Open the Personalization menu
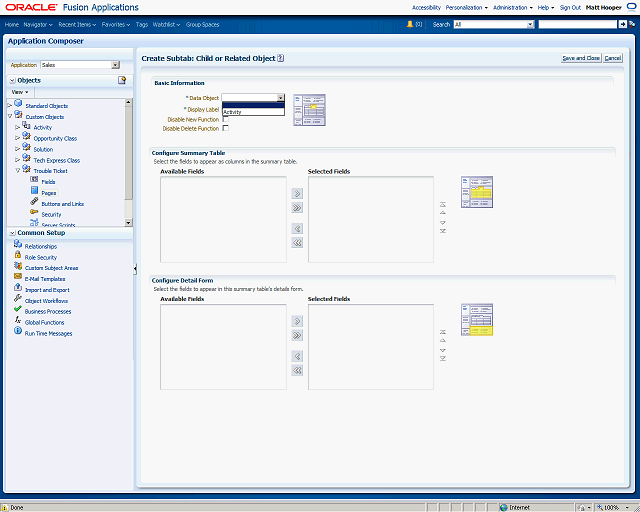 (x=467, y=7)
